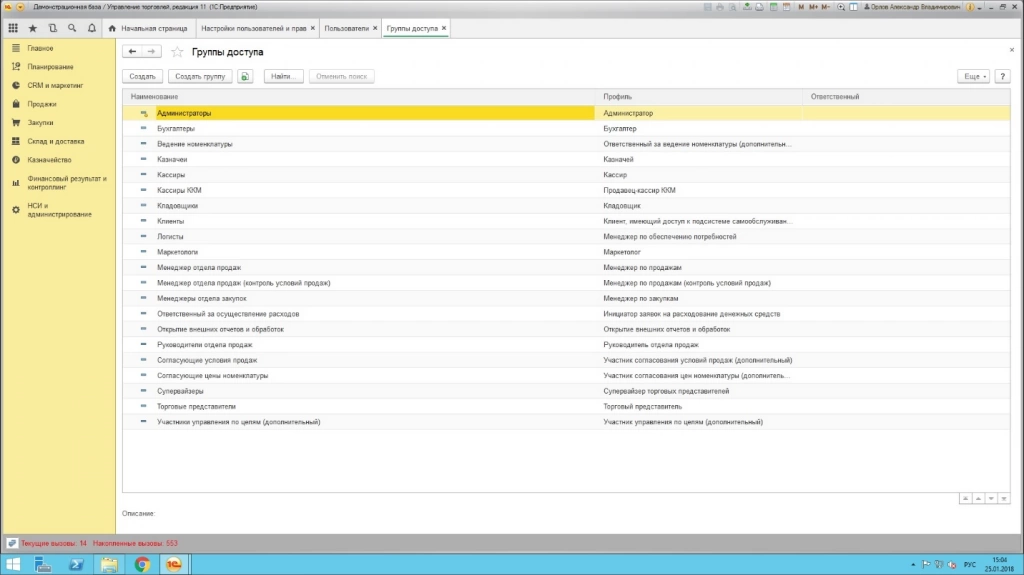Move down one row with list arrow
The width and height of the screenshot is (1024, 575).
(x=991, y=499)
